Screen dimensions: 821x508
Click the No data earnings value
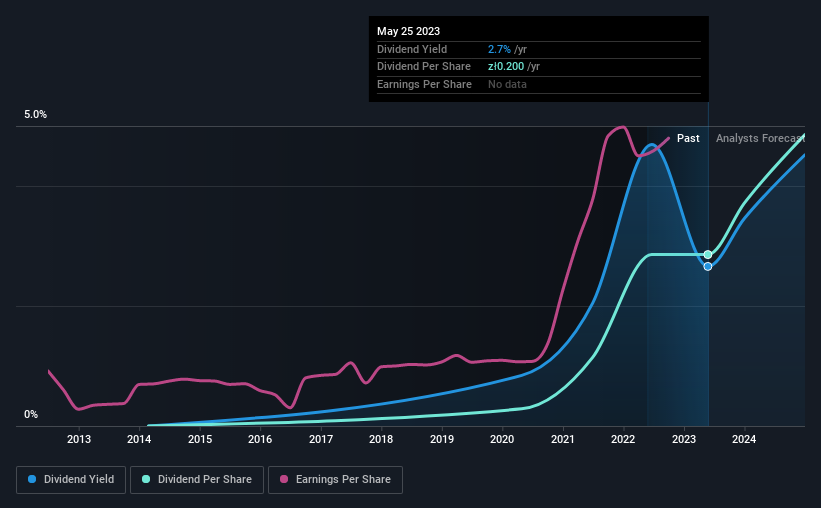[x=507, y=84]
